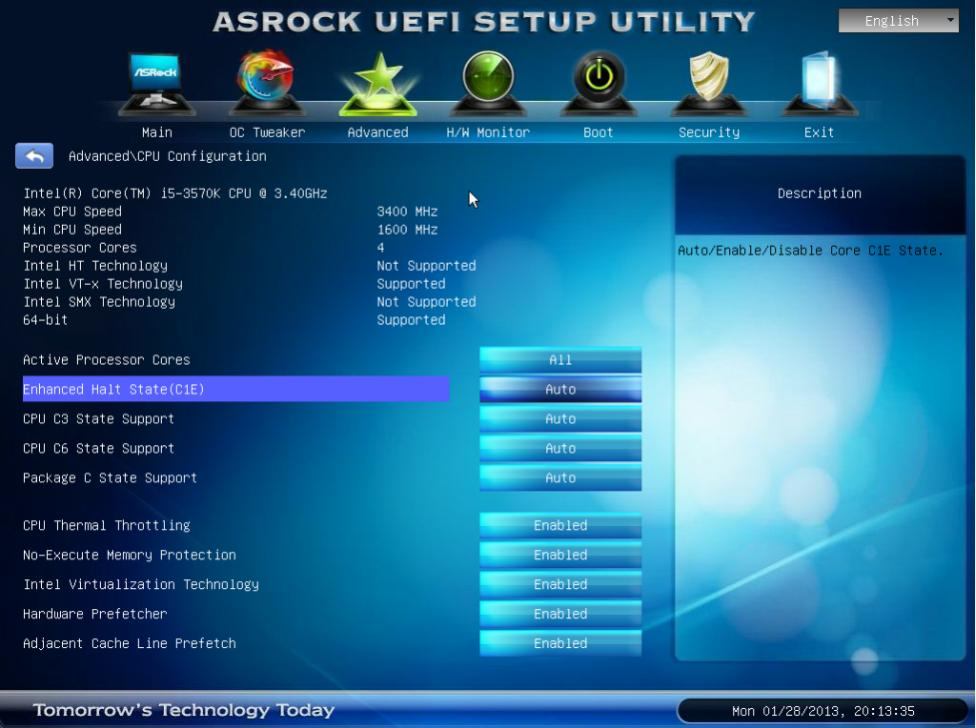Switch to the Advanced tab label
Screen dimensions: 976x728
coord(378,132)
